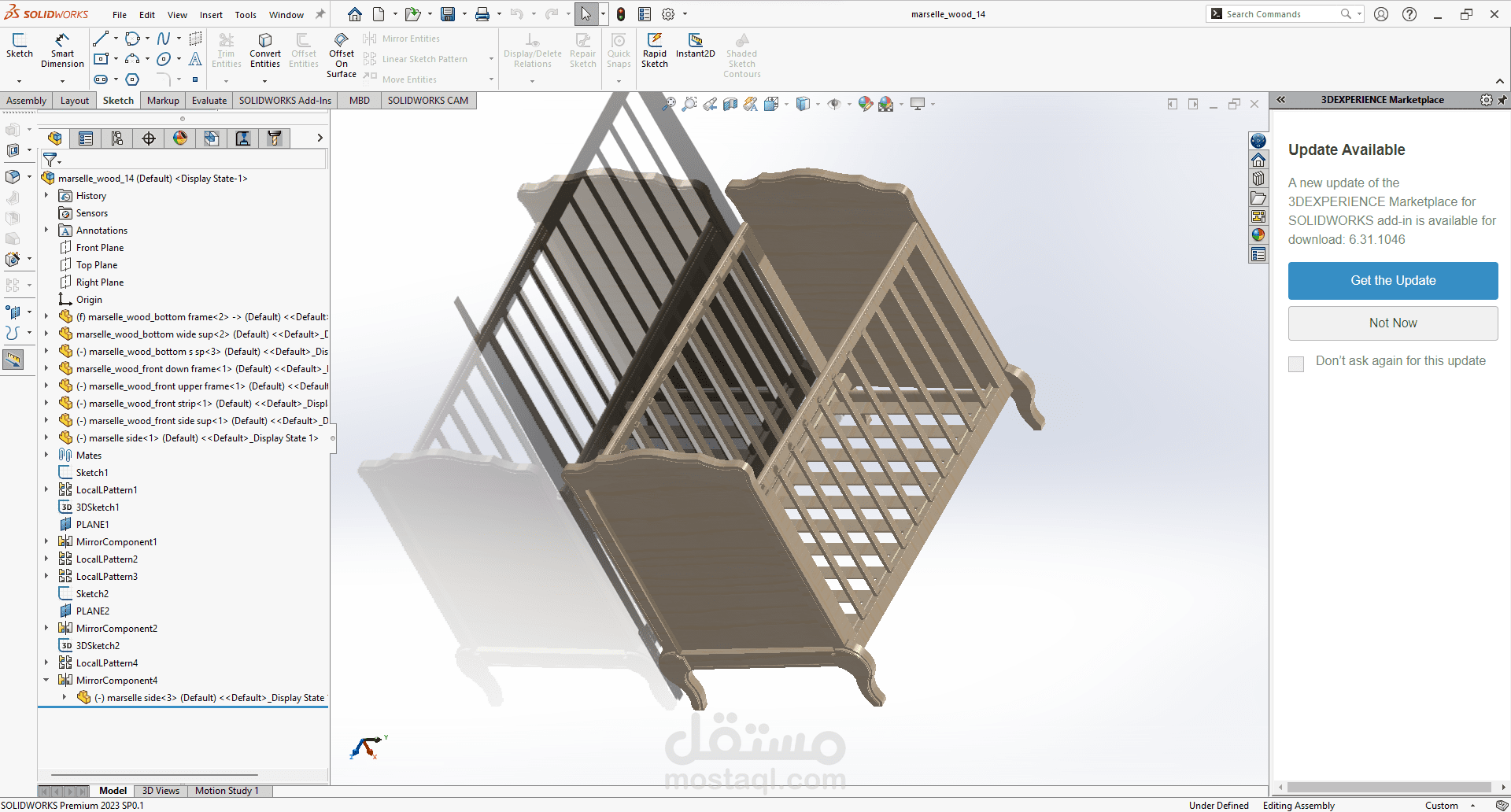Open Custom Properties in task pane
Viewport: 1511px width, 812px height.
coord(1258,254)
